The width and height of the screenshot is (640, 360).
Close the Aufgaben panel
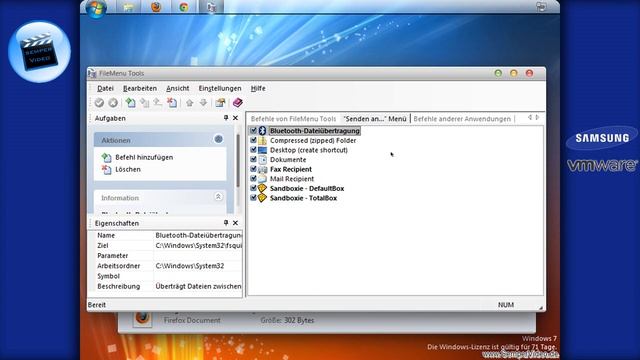[x=236, y=118]
